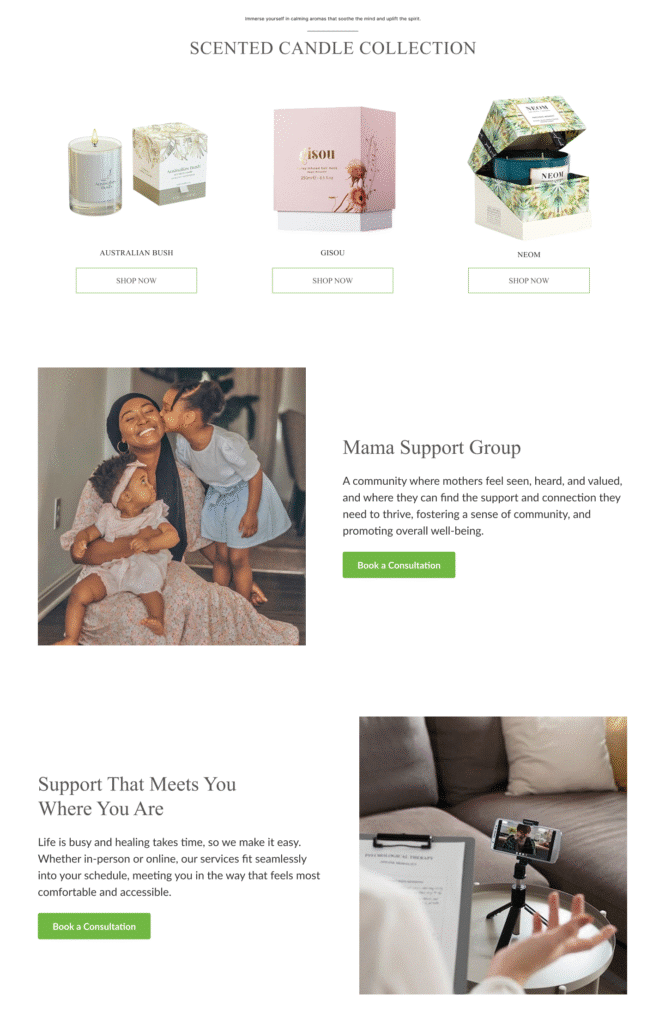The width and height of the screenshot is (665, 1024).
Task: Click the Mama Support Group description paragraph
Action: point(483,506)
